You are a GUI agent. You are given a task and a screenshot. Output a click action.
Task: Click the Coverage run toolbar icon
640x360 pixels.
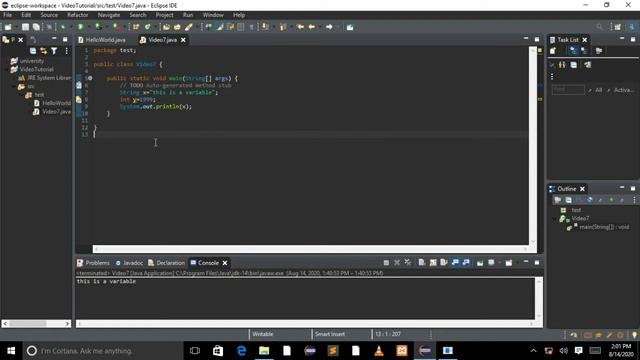pyautogui.click(x=98, y=27)
